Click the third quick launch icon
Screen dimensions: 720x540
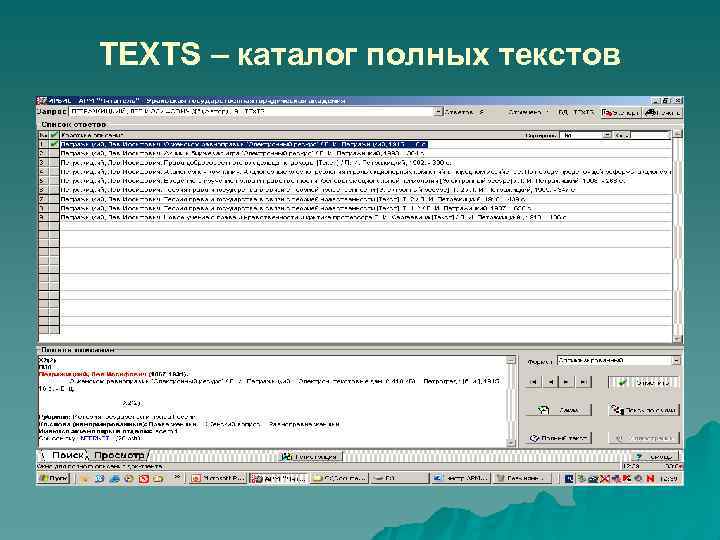coord(114,478)
